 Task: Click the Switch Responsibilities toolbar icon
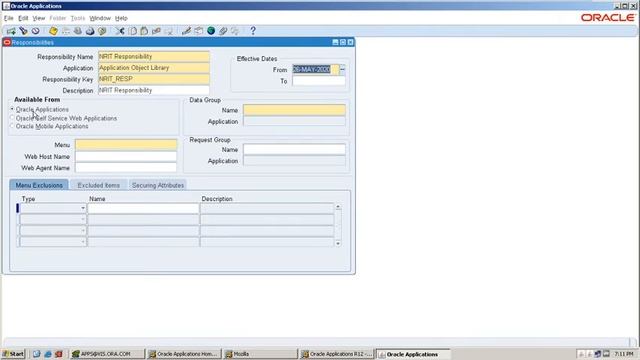[x=78, y=31]
